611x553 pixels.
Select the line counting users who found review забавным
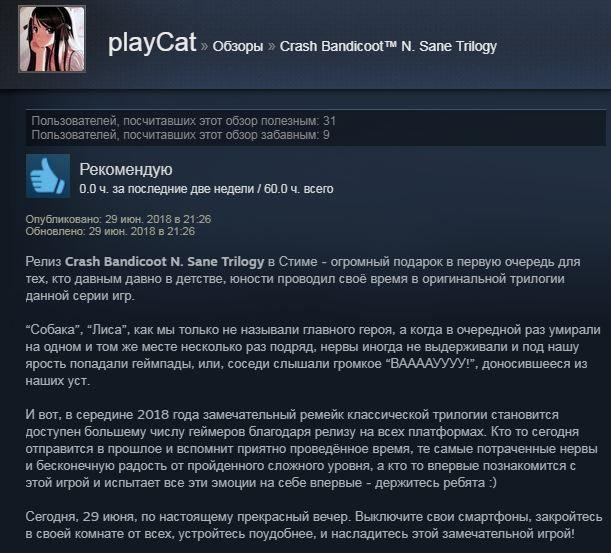pyautogui.click(x=180, y=135)
